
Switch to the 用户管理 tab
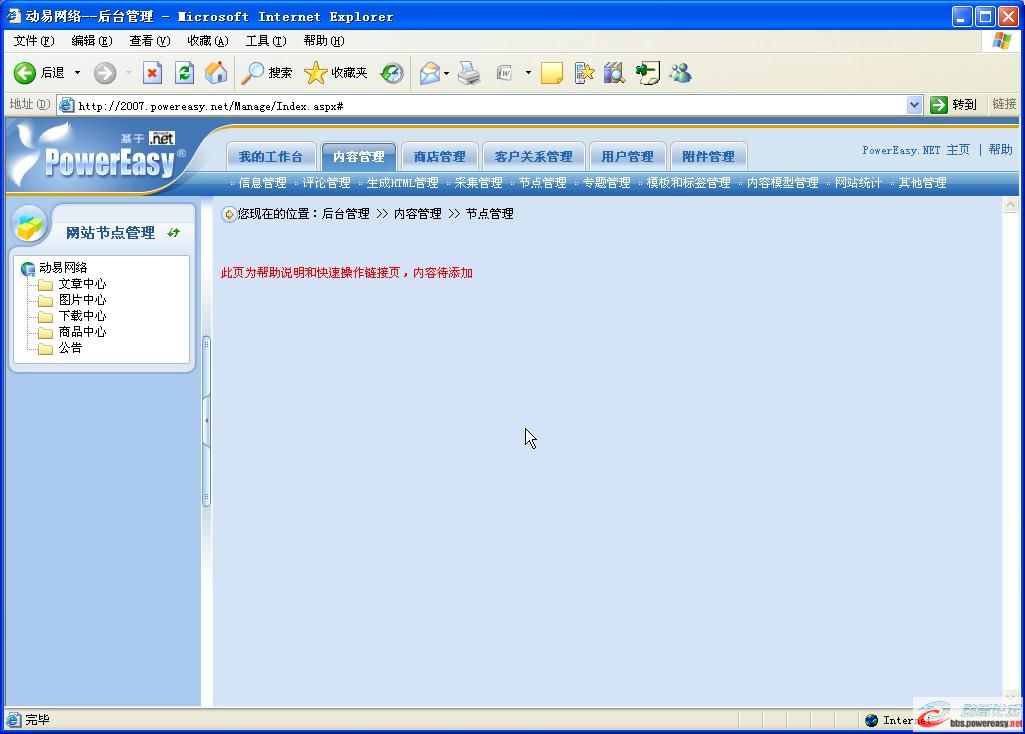(627, 155)
